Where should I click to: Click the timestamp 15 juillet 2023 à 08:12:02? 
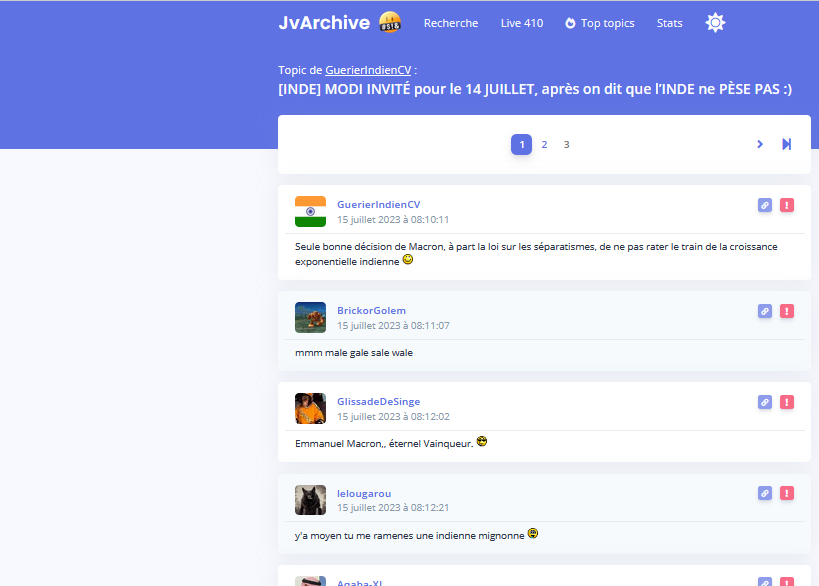pyautogui.click(x=393, y=416)
